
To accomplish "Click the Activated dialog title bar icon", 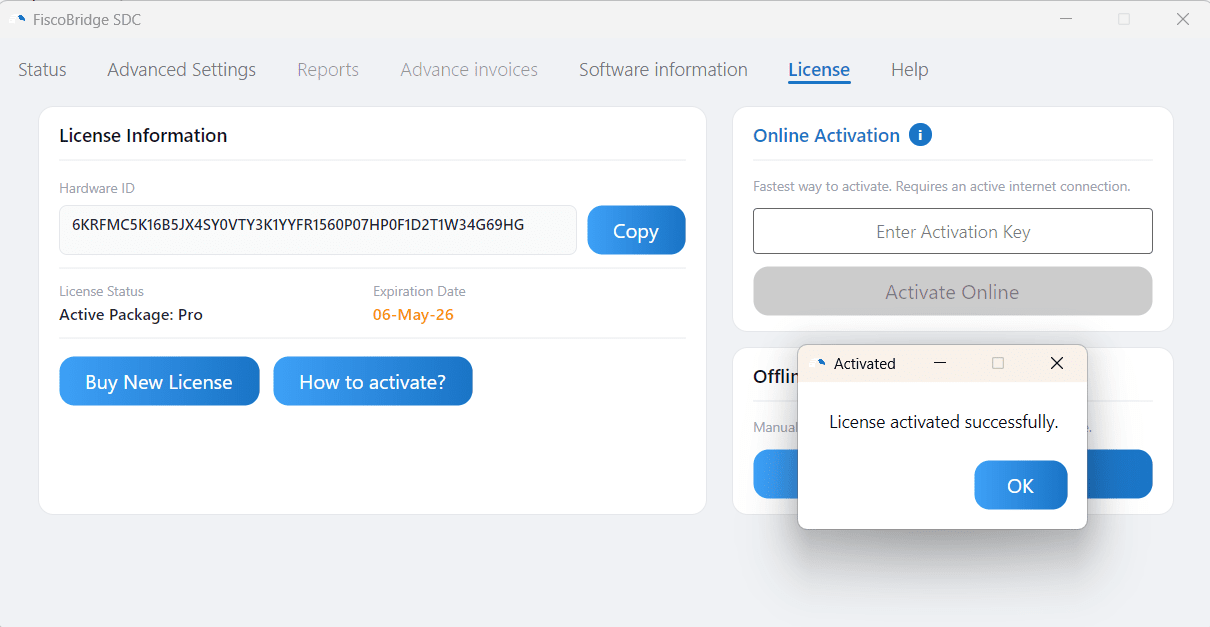I will tap(818, 364).
